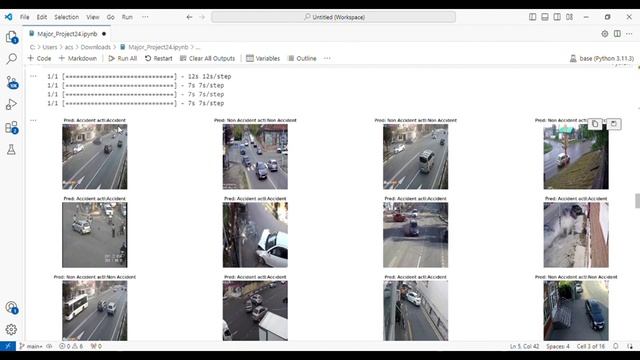This screenshot has width=640, height=360.
Task: Open the notifications bell
Action: tap(616, 346)
